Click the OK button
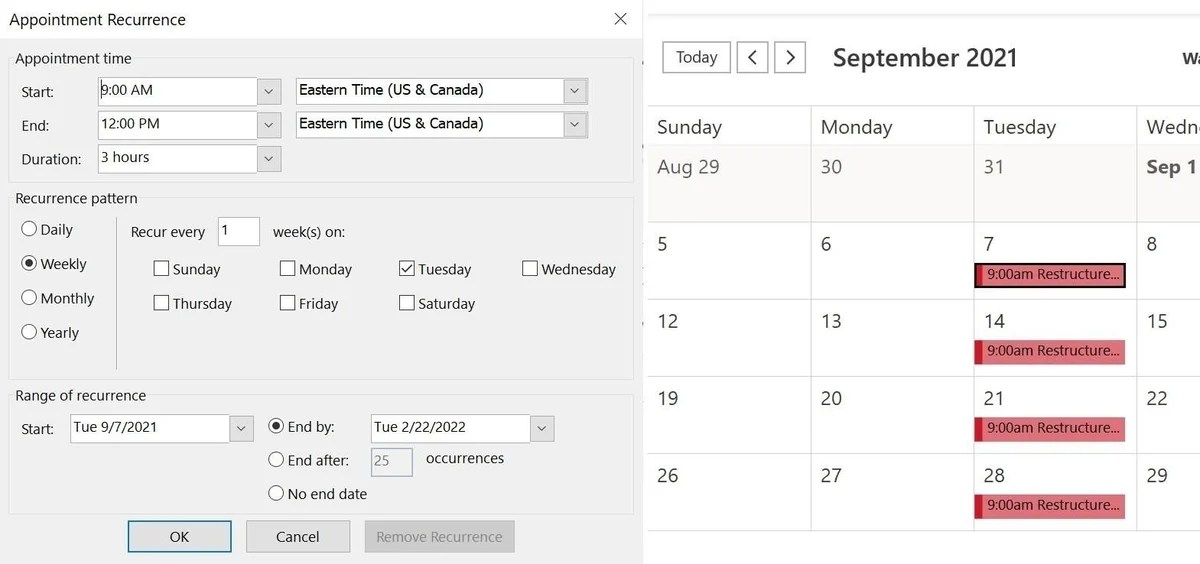The height and width of the screenshot is (564, 1200). coord(179,537)
